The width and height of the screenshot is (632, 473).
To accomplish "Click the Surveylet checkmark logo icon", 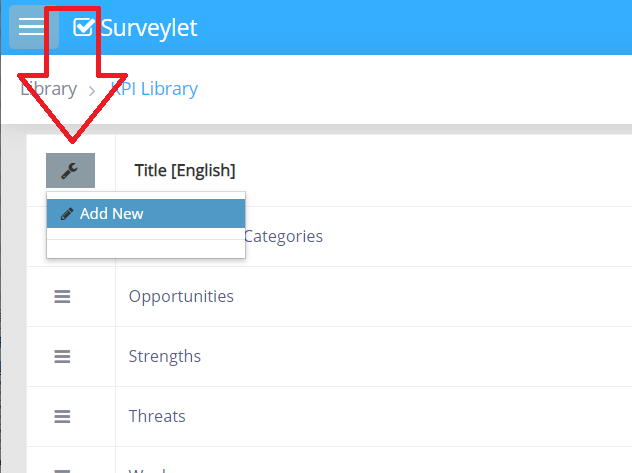I will (84, 27).
